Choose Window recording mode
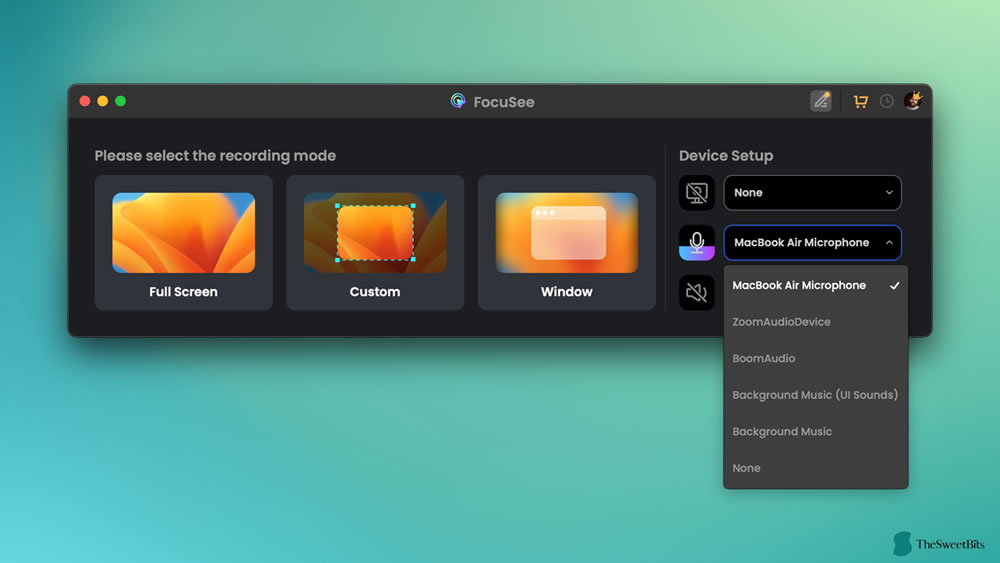1000x563 pixels. tap(566, 243)
